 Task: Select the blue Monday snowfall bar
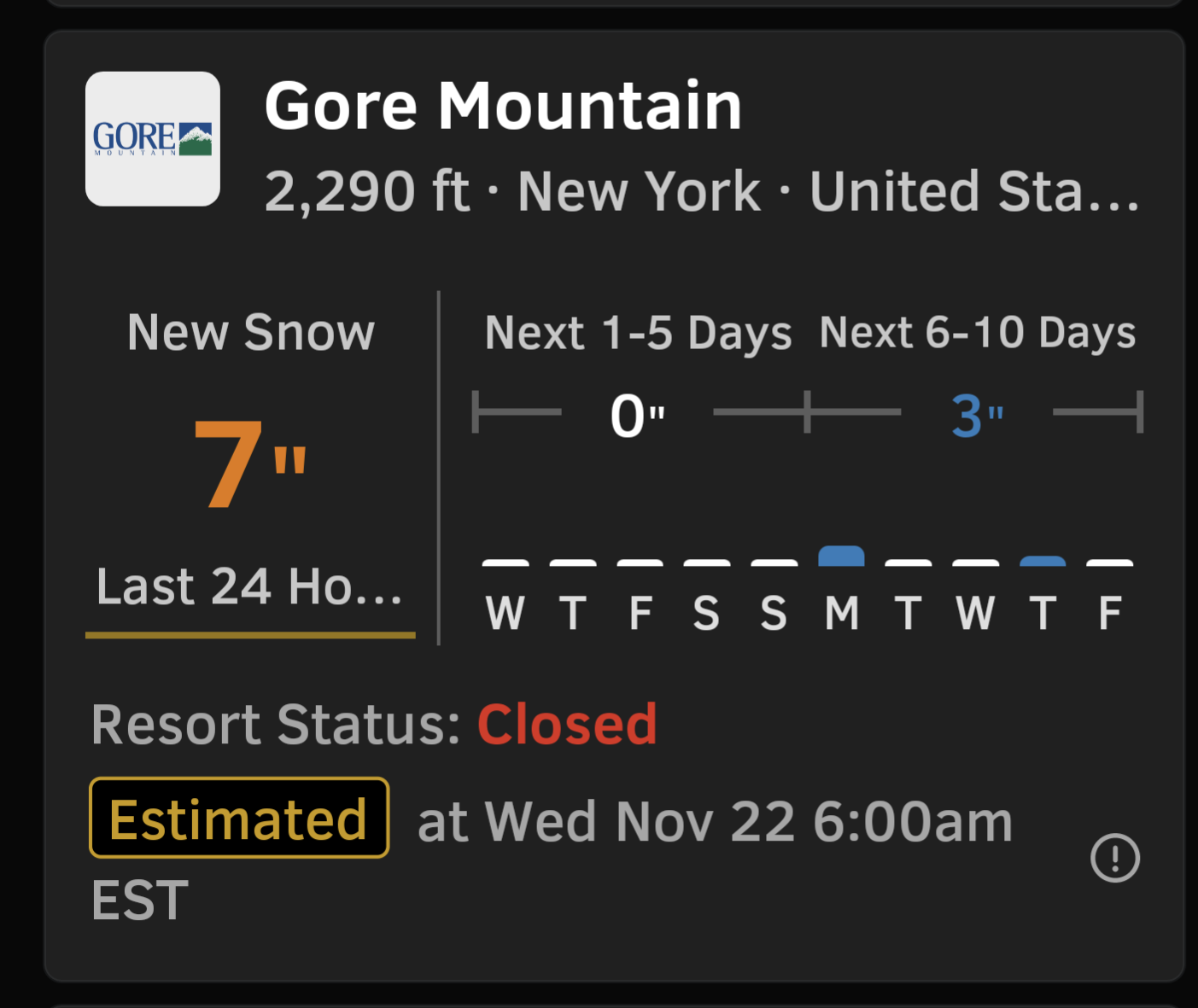[x=841, y=556]
